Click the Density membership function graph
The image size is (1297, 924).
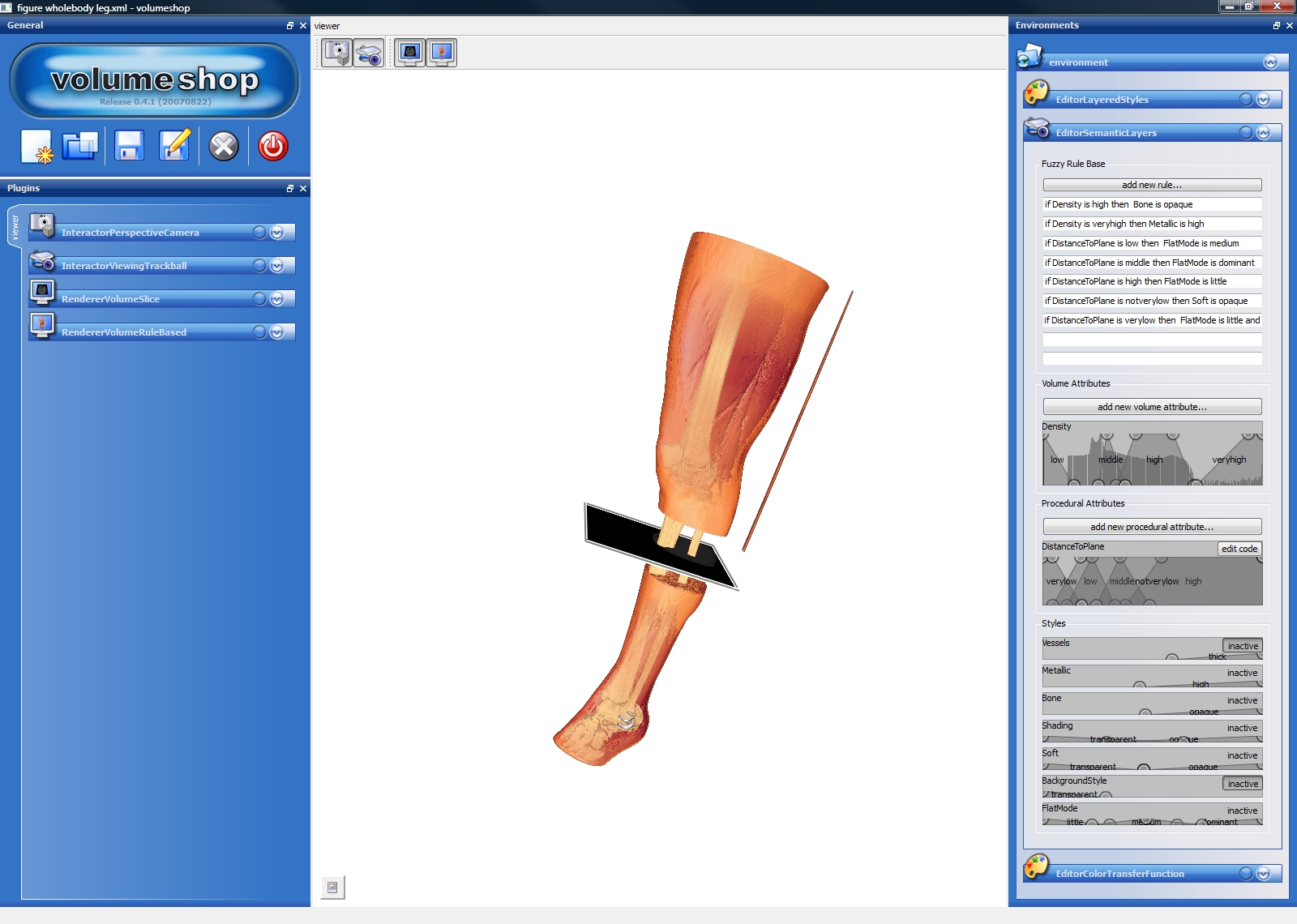pyautogui.click(x=1151, y=458)
